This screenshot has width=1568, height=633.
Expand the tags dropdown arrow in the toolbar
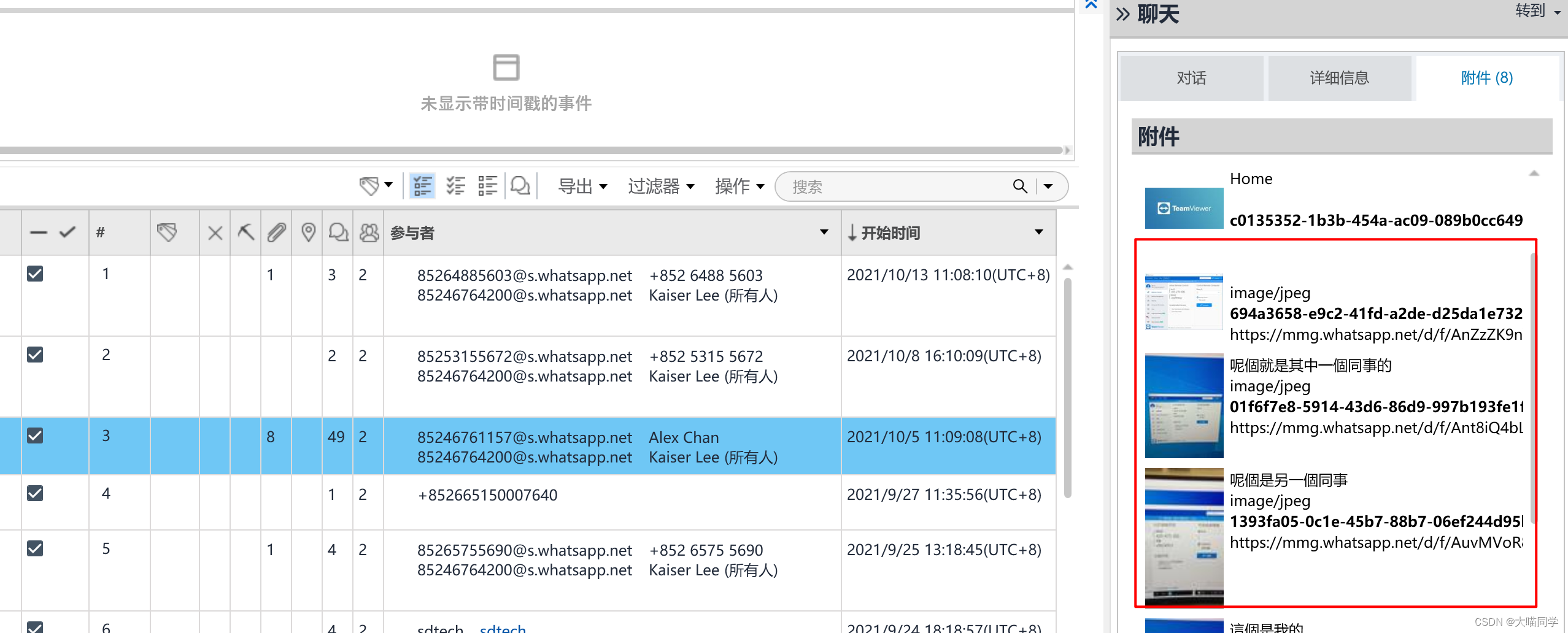coord(388,185)
